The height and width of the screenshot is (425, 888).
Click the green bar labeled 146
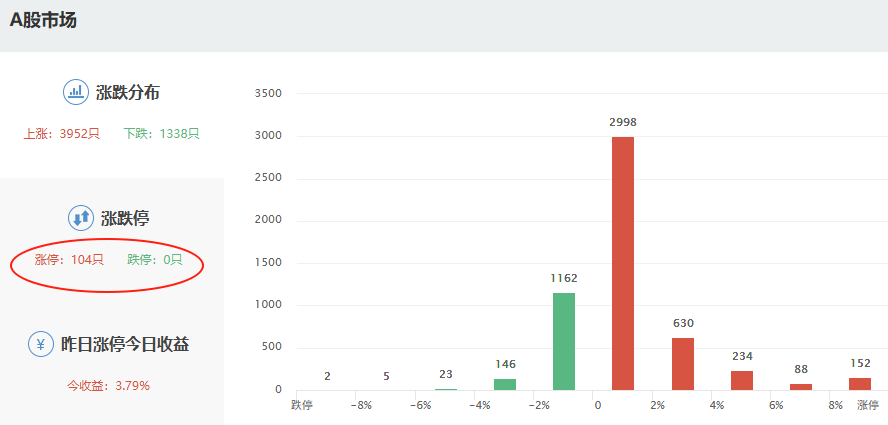click(x=505, y=384)
